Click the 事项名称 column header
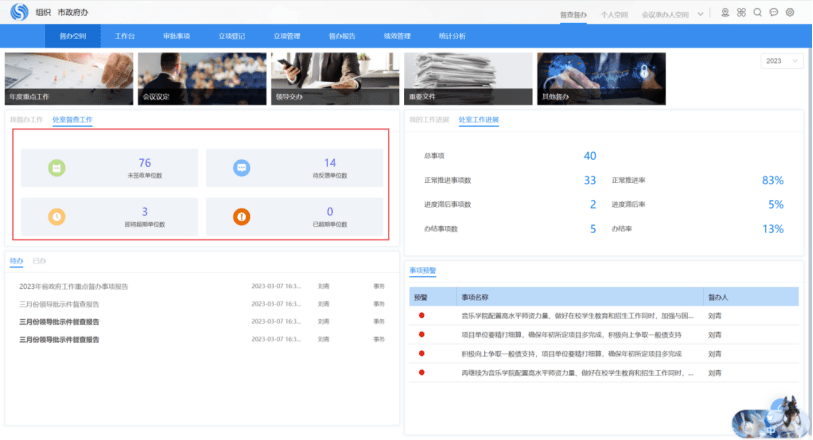This screenshot has height=440, width=813. click(x=475, y=297)
